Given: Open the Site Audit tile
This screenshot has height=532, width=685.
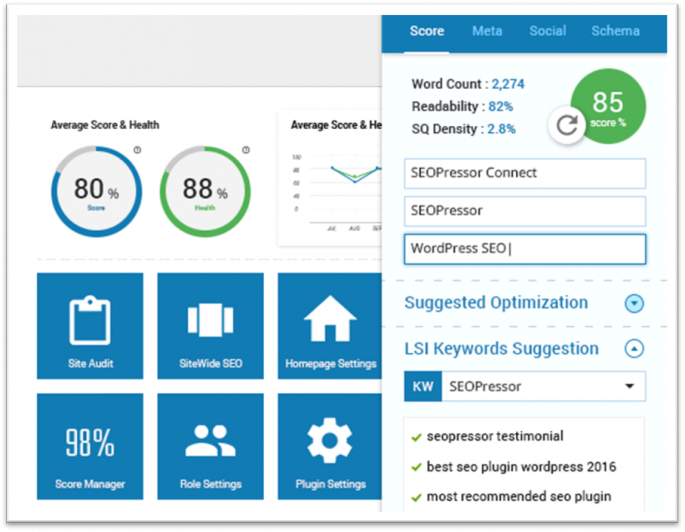Looking at the screenshot, I should [x=90, y=326].
